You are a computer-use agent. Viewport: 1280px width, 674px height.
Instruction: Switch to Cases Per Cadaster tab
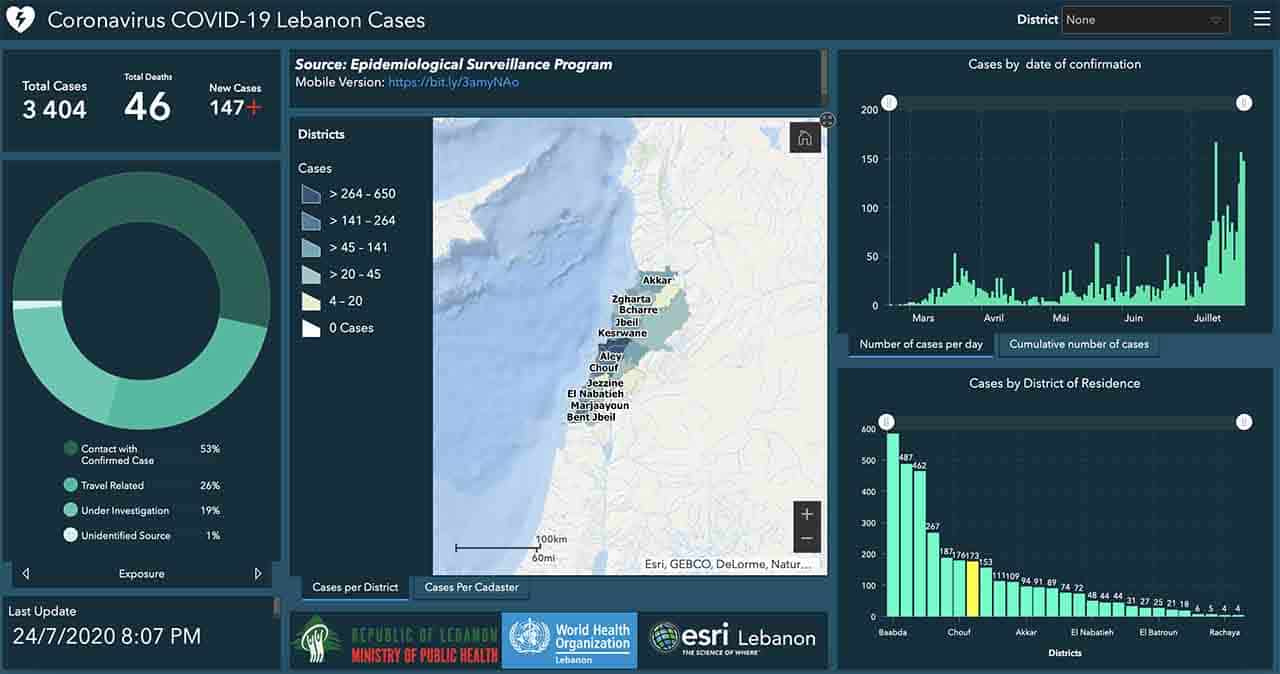tap(471, 588)
